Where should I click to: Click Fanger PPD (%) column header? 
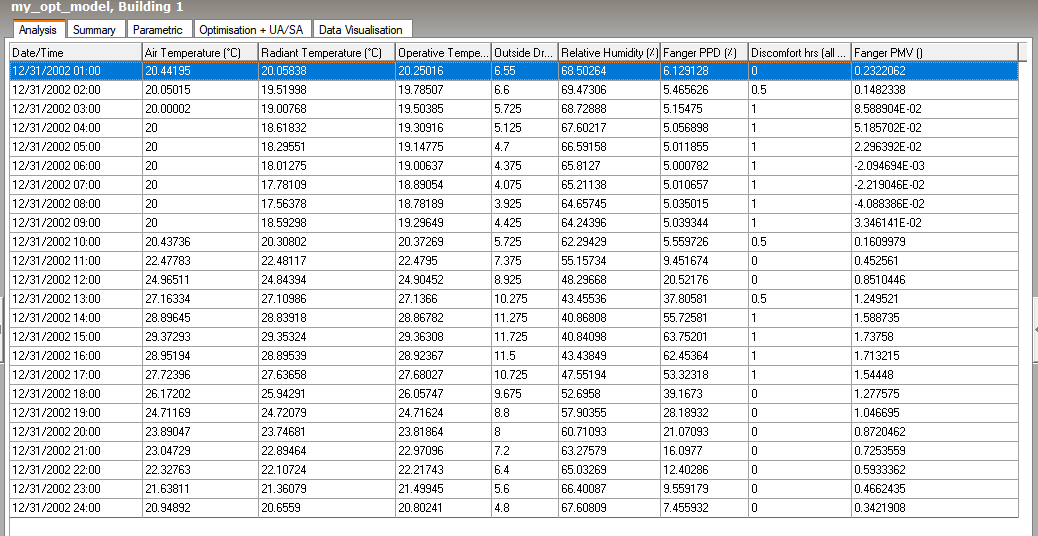[705, 52]
